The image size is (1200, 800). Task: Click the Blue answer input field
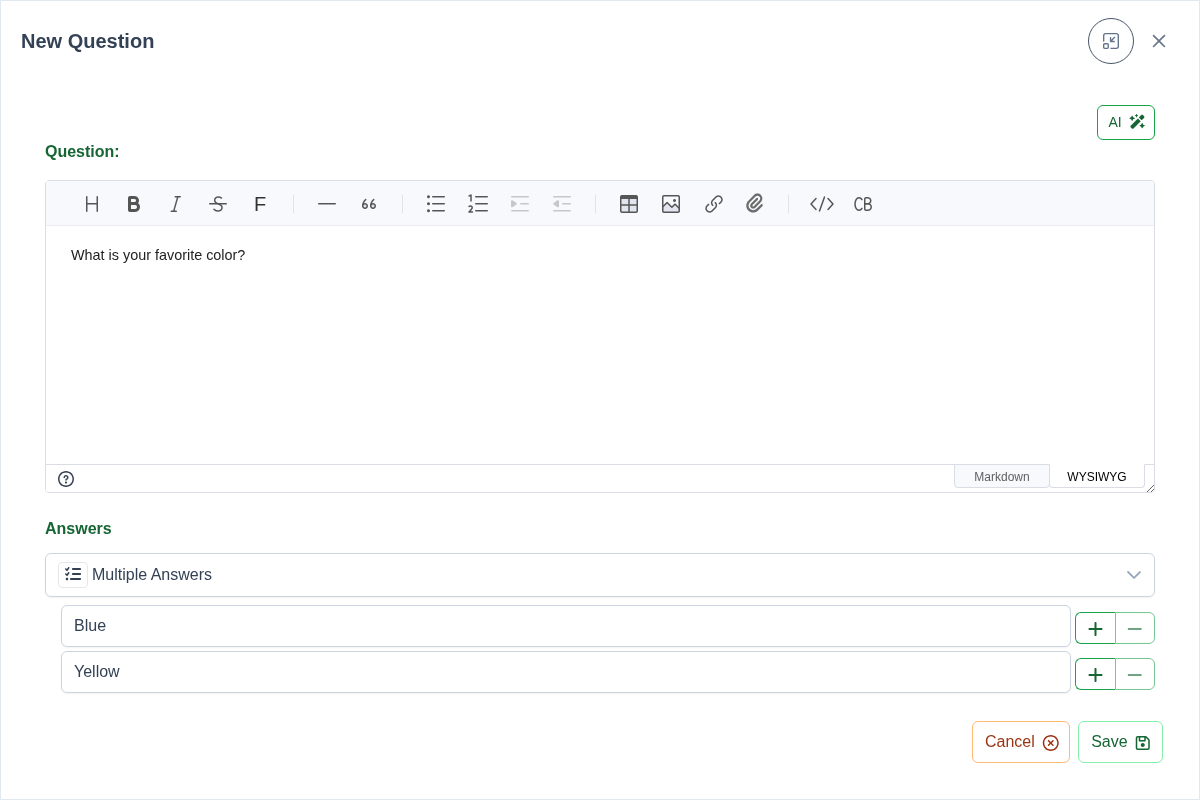coord(566,626)
